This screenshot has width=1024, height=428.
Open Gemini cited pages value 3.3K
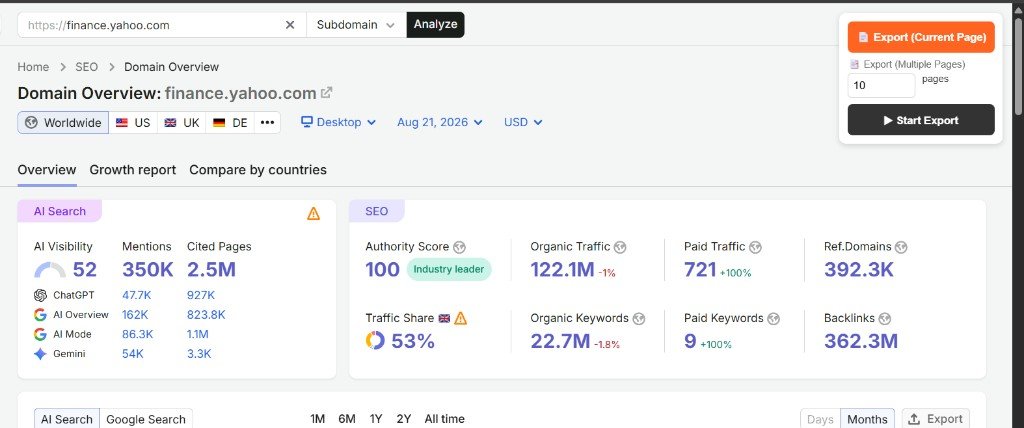199,354
